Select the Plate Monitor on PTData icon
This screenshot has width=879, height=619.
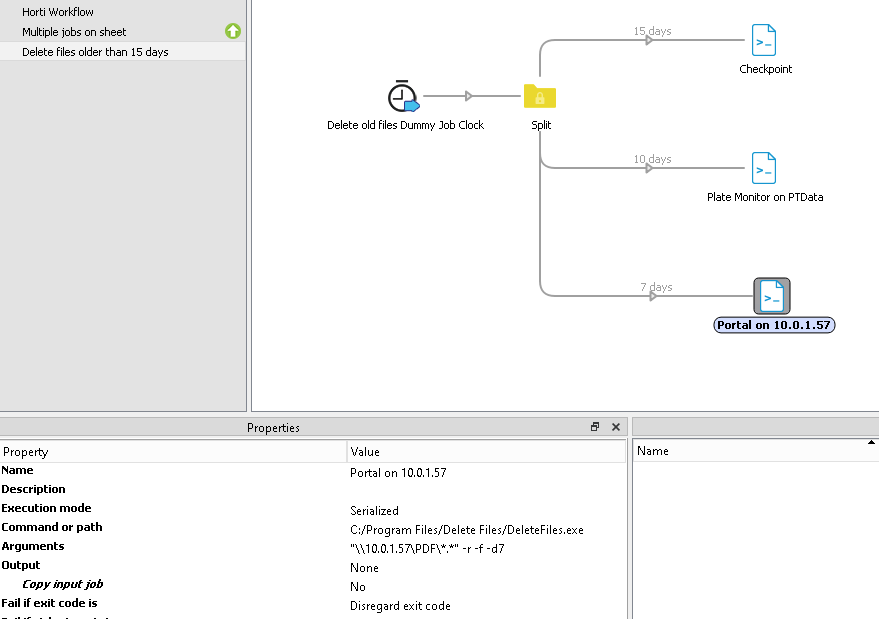point(764,169)
